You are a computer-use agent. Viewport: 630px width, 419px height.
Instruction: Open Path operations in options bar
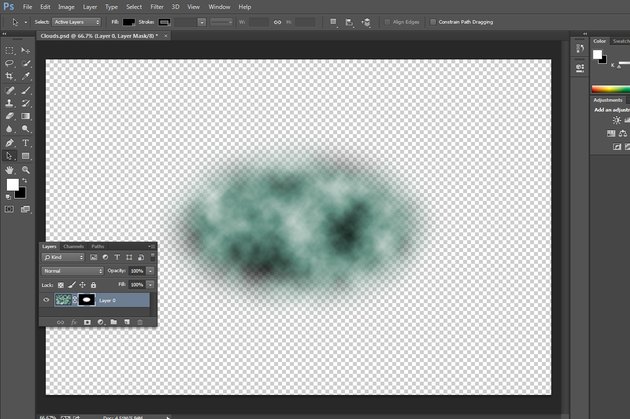point(333,22)
